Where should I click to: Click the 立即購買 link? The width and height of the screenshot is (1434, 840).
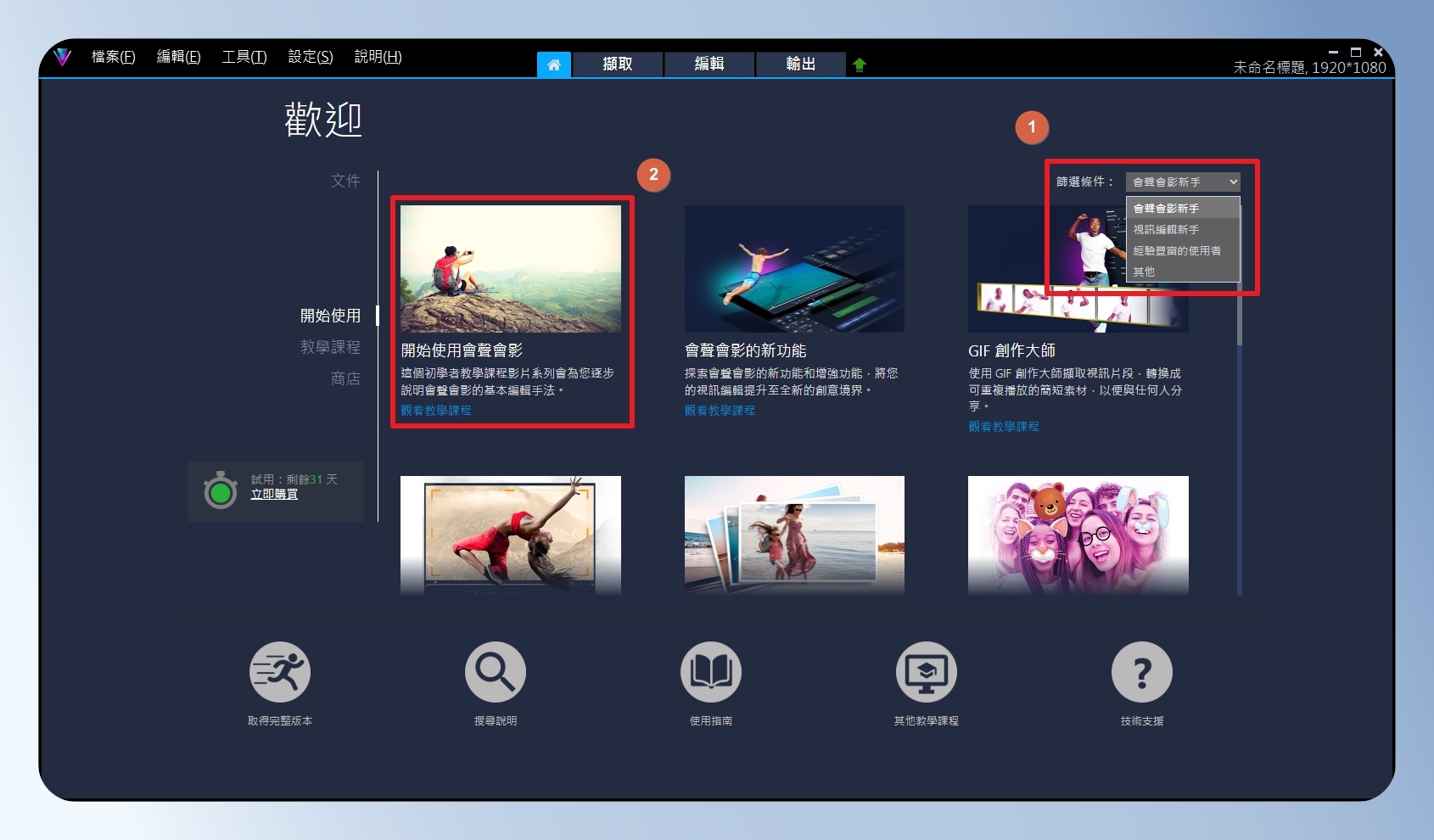[x=274, y=494]
